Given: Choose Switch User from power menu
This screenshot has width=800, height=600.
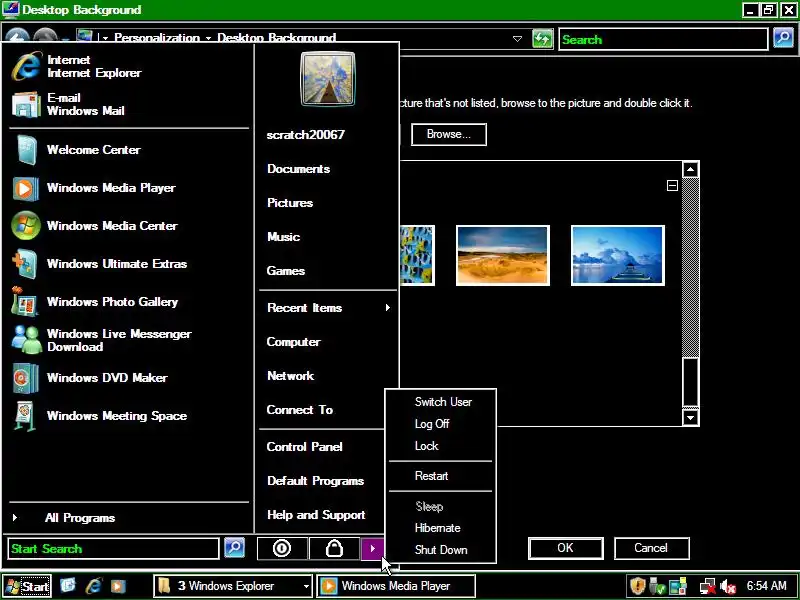Looking at the screenshot, I should [443, 402].
